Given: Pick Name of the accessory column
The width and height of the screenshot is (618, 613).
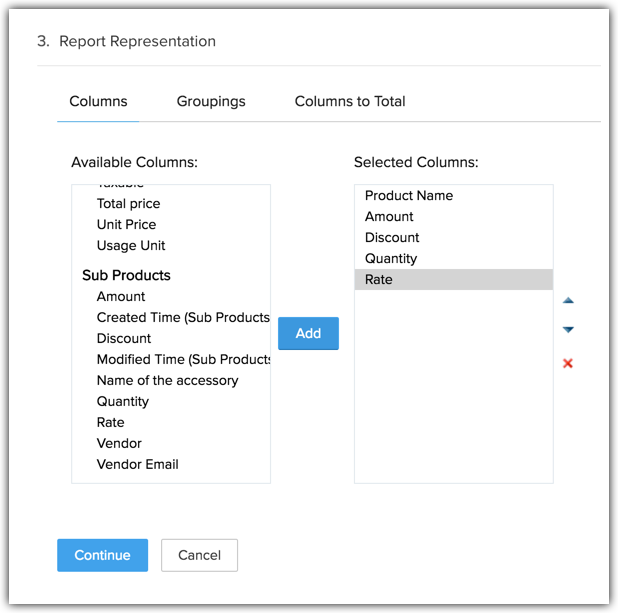Looking at the screenshot, I should (167, 380).
